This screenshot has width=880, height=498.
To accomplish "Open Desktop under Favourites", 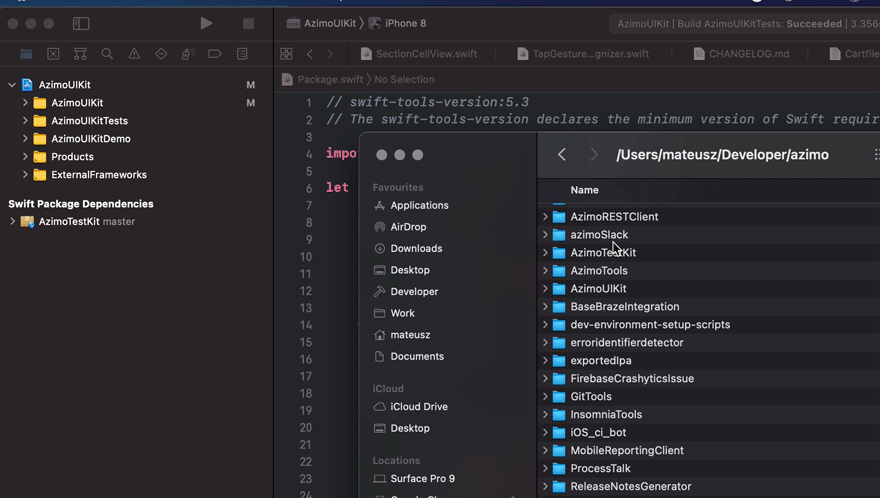I will [x=401, y=270].
